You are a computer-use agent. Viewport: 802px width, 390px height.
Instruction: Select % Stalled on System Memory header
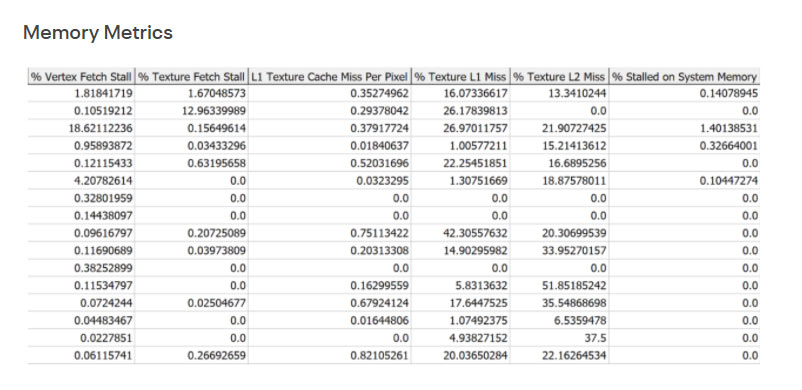tap(684, 77)
